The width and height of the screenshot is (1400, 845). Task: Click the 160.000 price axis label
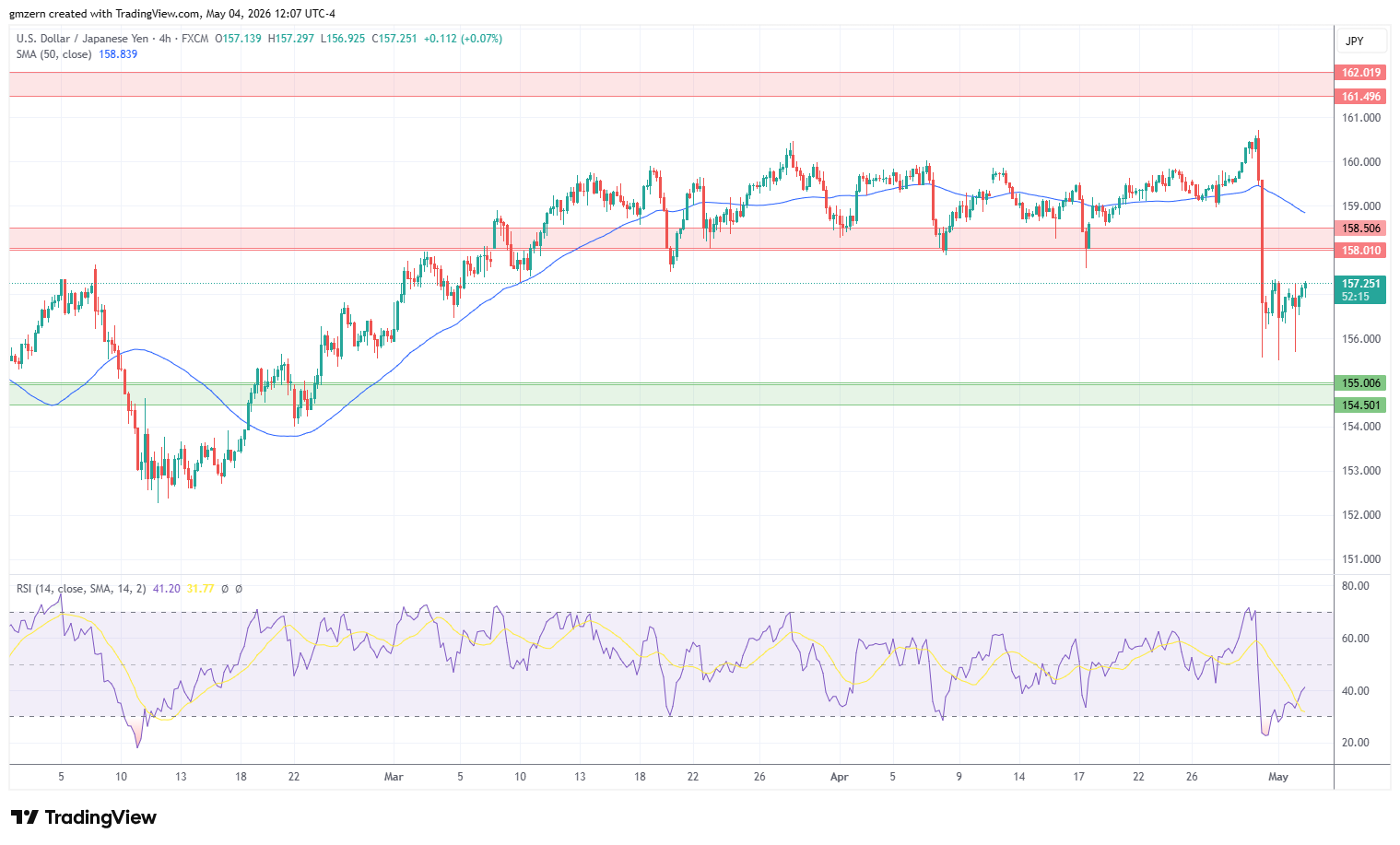1360,162
